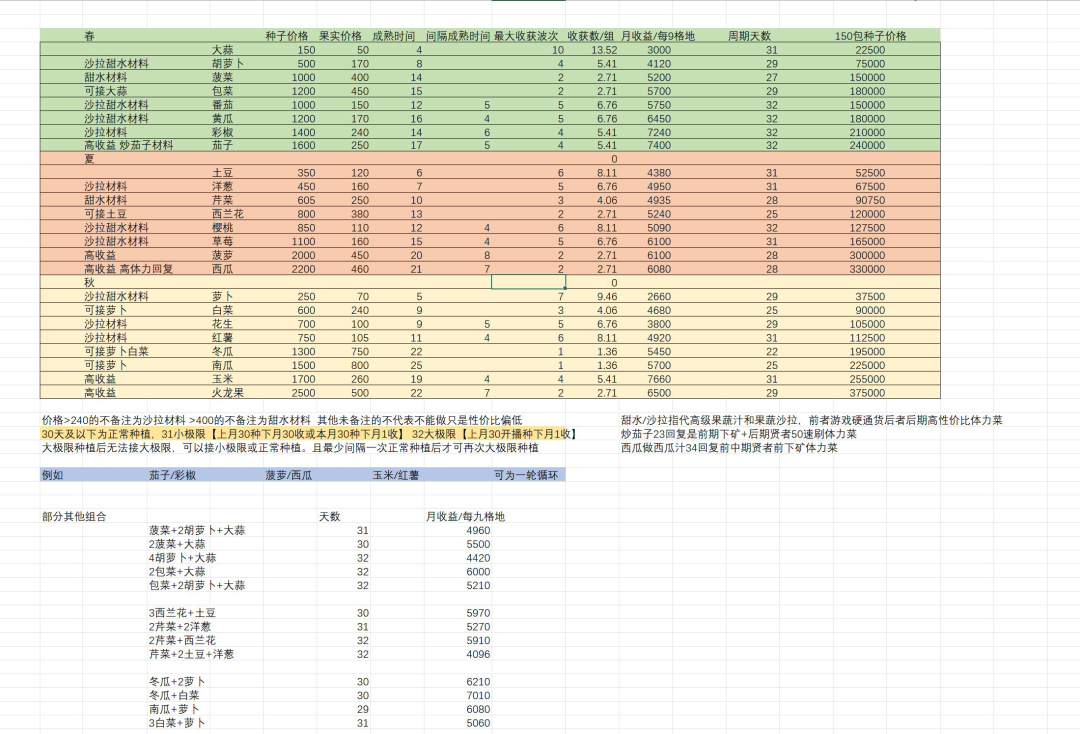This screenshot has height=734, width=1080.
Task: Click the 150-pack price cell '375000'
Action: click(867, 393)
